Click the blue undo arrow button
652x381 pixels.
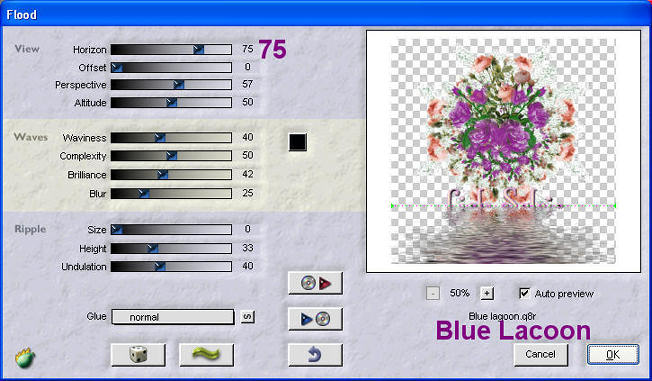click(315, 355)
